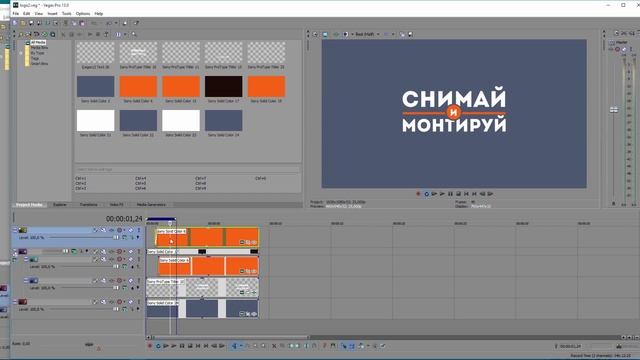This screenshot has height=360, width=640.
Task: Switch to the Explorer tab
Action: [60, 204]
